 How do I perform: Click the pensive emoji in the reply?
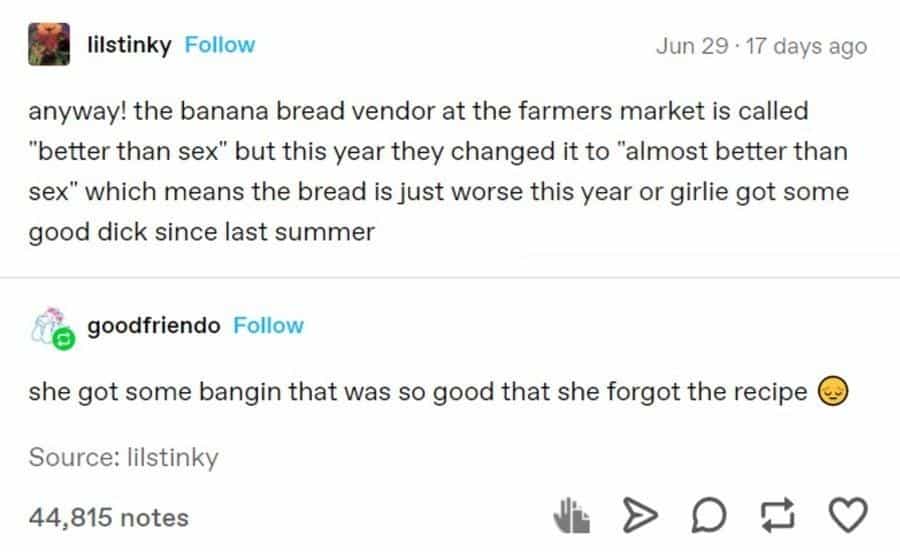(x=833, y=391)
